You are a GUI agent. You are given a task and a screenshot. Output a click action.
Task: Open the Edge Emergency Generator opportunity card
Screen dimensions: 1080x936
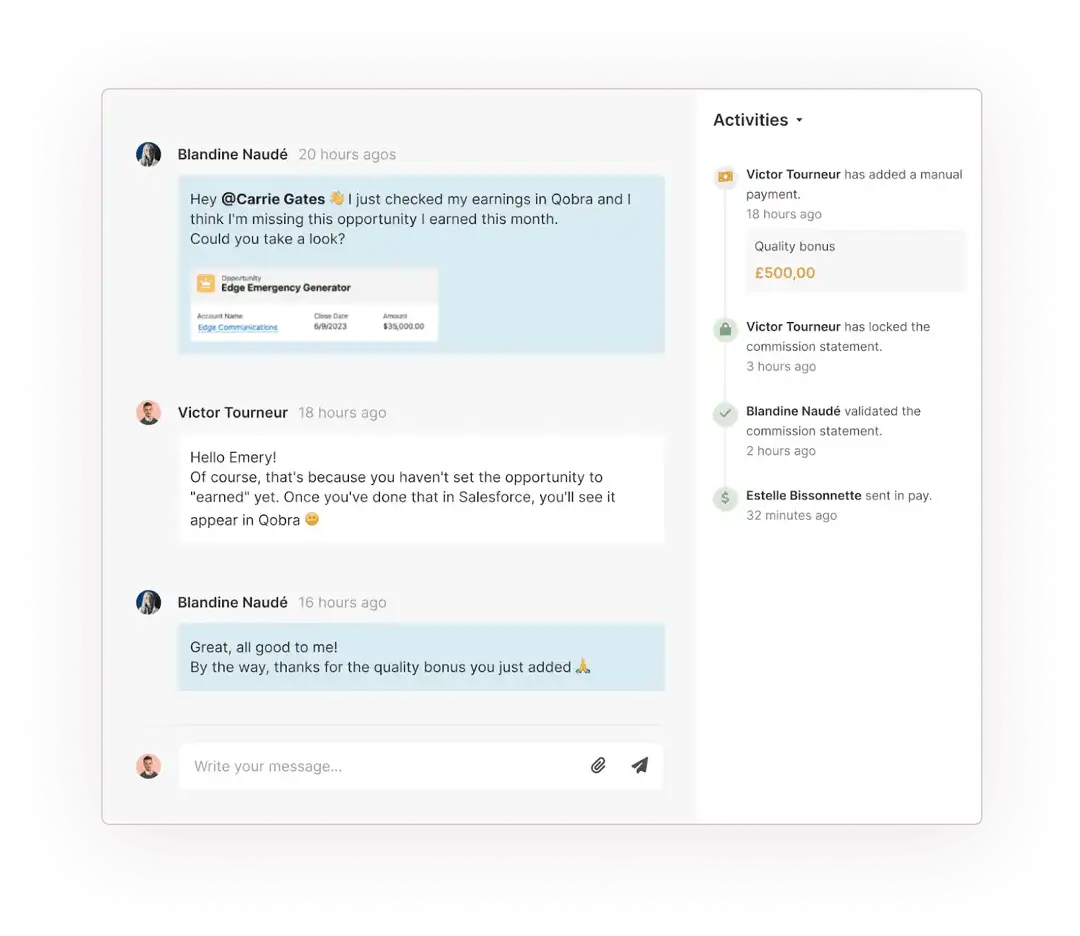tap(314, 304)
